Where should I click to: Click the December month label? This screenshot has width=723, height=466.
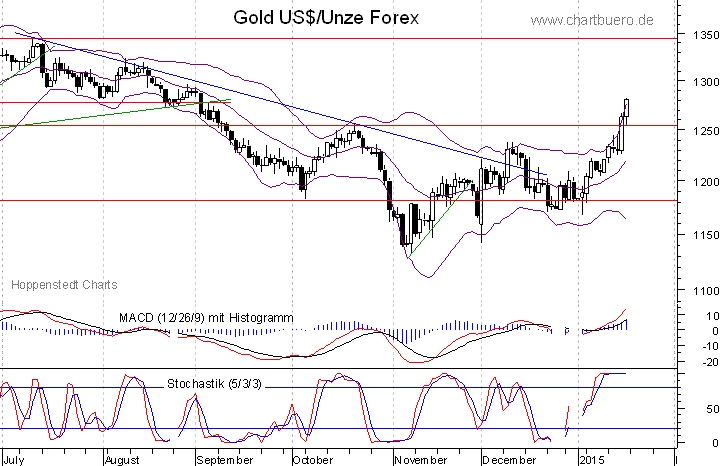coord(509,460)
